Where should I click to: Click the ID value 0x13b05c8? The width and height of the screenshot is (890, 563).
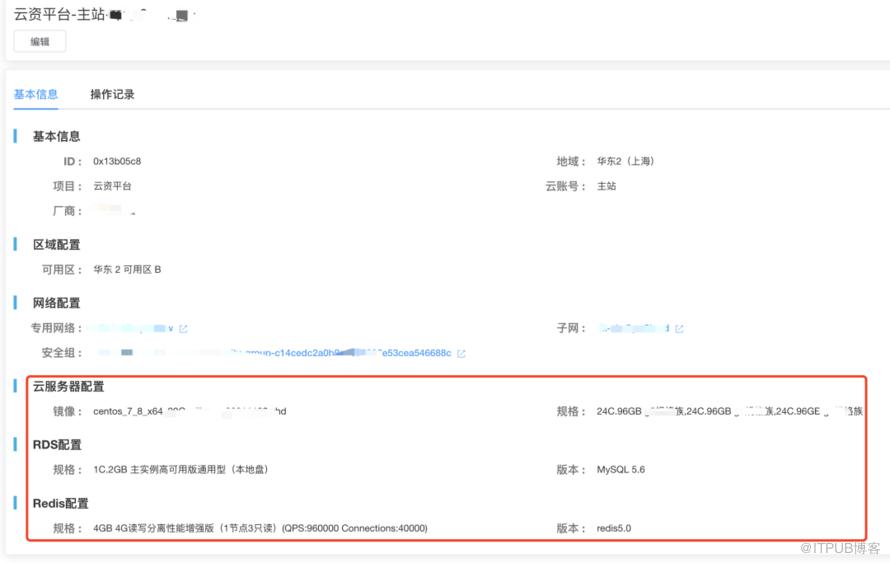pos(117,161)
